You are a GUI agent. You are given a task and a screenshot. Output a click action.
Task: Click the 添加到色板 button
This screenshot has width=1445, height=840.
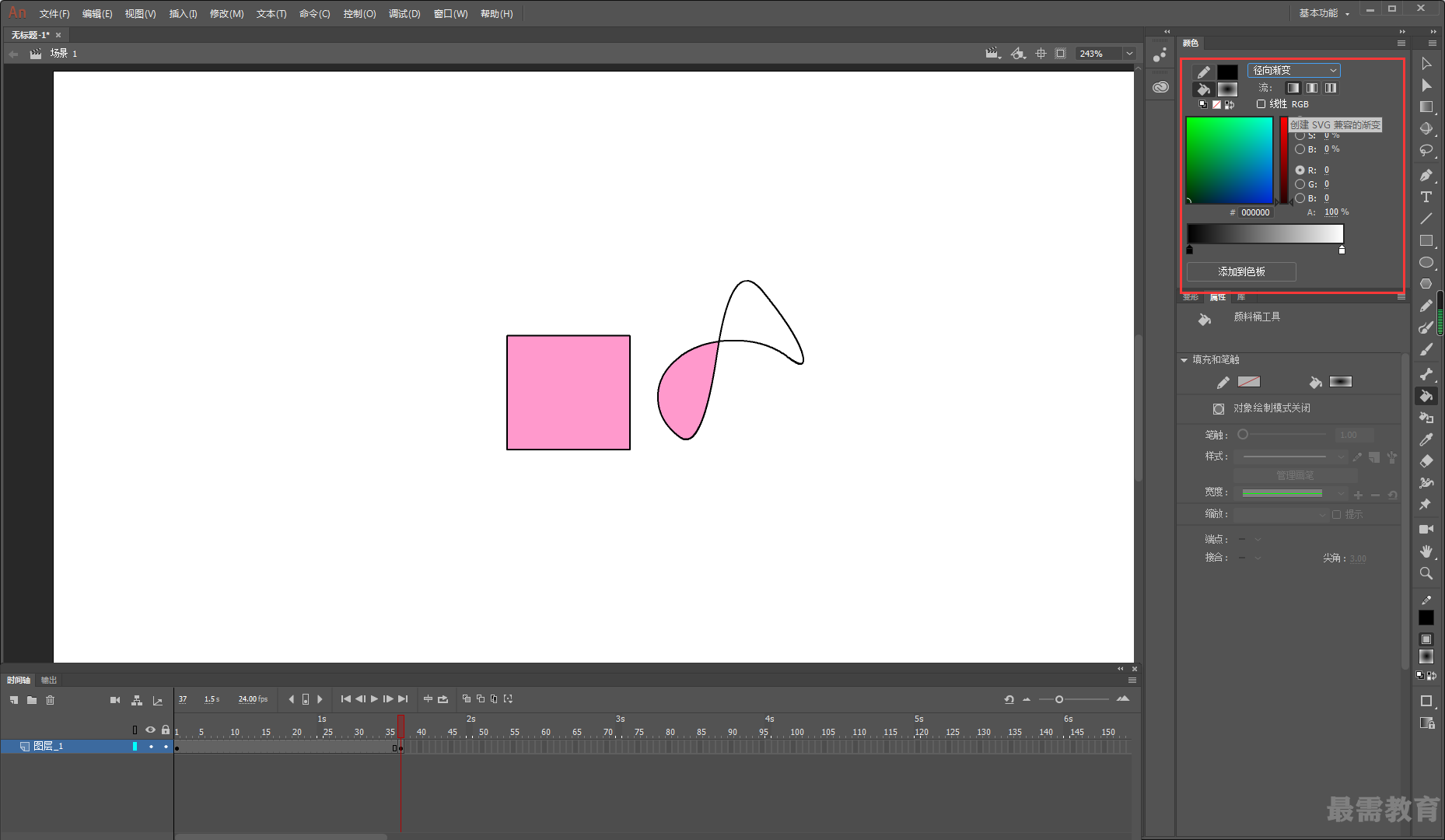pyautogui.click(x=1241, y=271)
